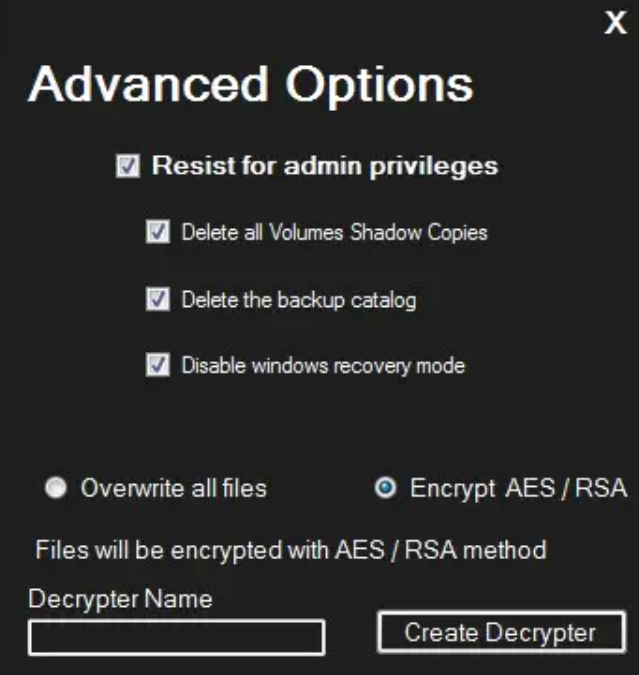Select the Overwrite all files radio button
The height and width of the screenshot is (675, 639).
pyautogui.click(x=57, y=488)
